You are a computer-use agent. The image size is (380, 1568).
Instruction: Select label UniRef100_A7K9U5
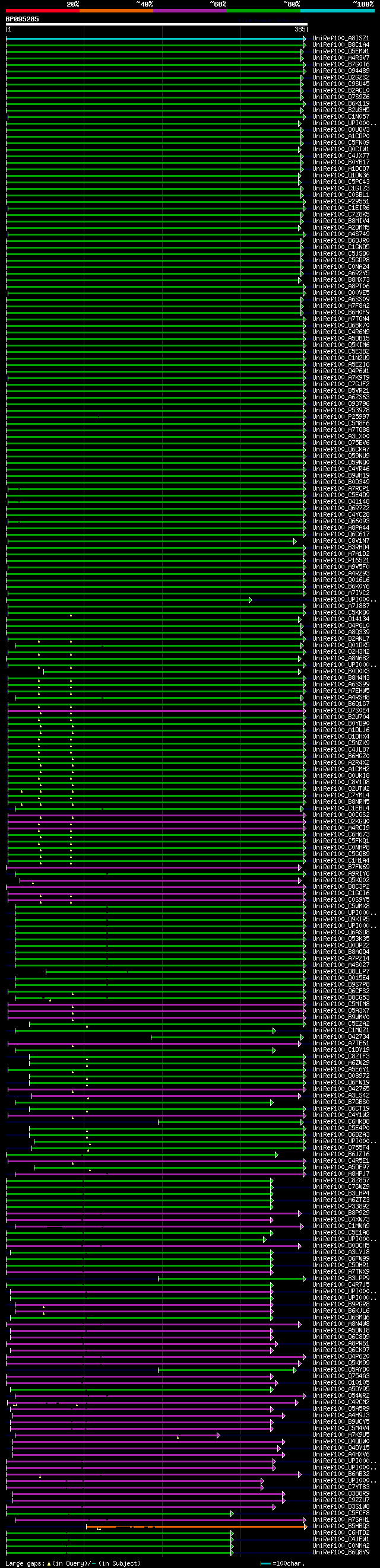point(341,1435)
